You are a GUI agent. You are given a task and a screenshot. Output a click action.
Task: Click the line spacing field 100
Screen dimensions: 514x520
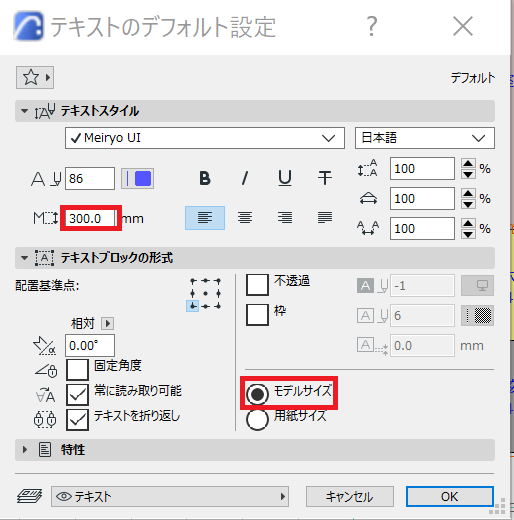click(422, 169)
